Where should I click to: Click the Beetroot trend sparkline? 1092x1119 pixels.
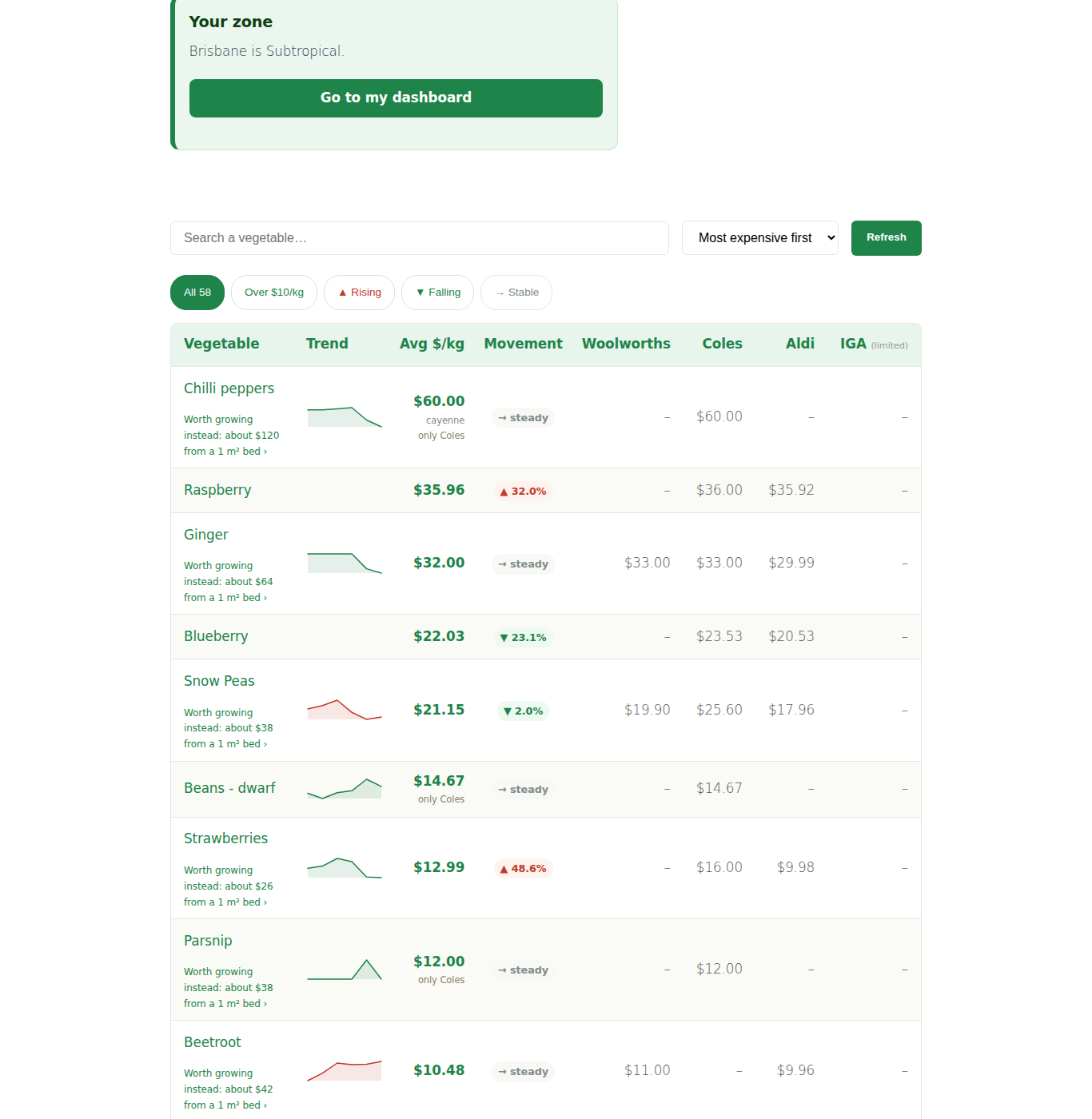pos(345,1070)
